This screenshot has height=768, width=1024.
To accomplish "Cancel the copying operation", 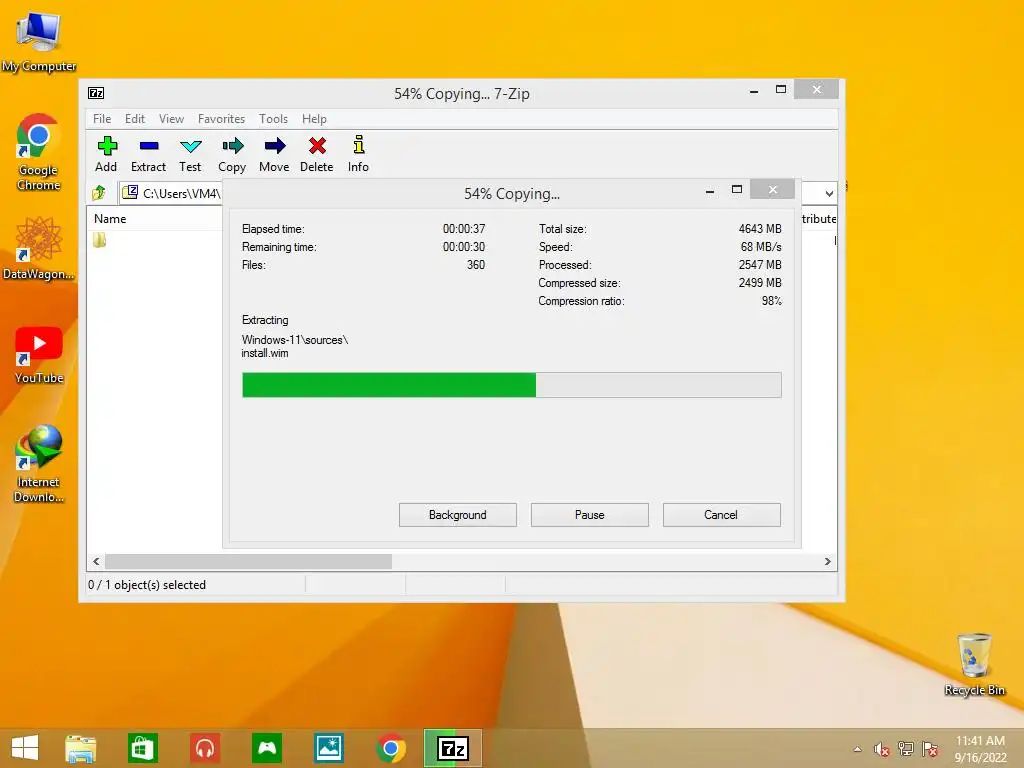I will pyautogui.click(x=722, y=515).
